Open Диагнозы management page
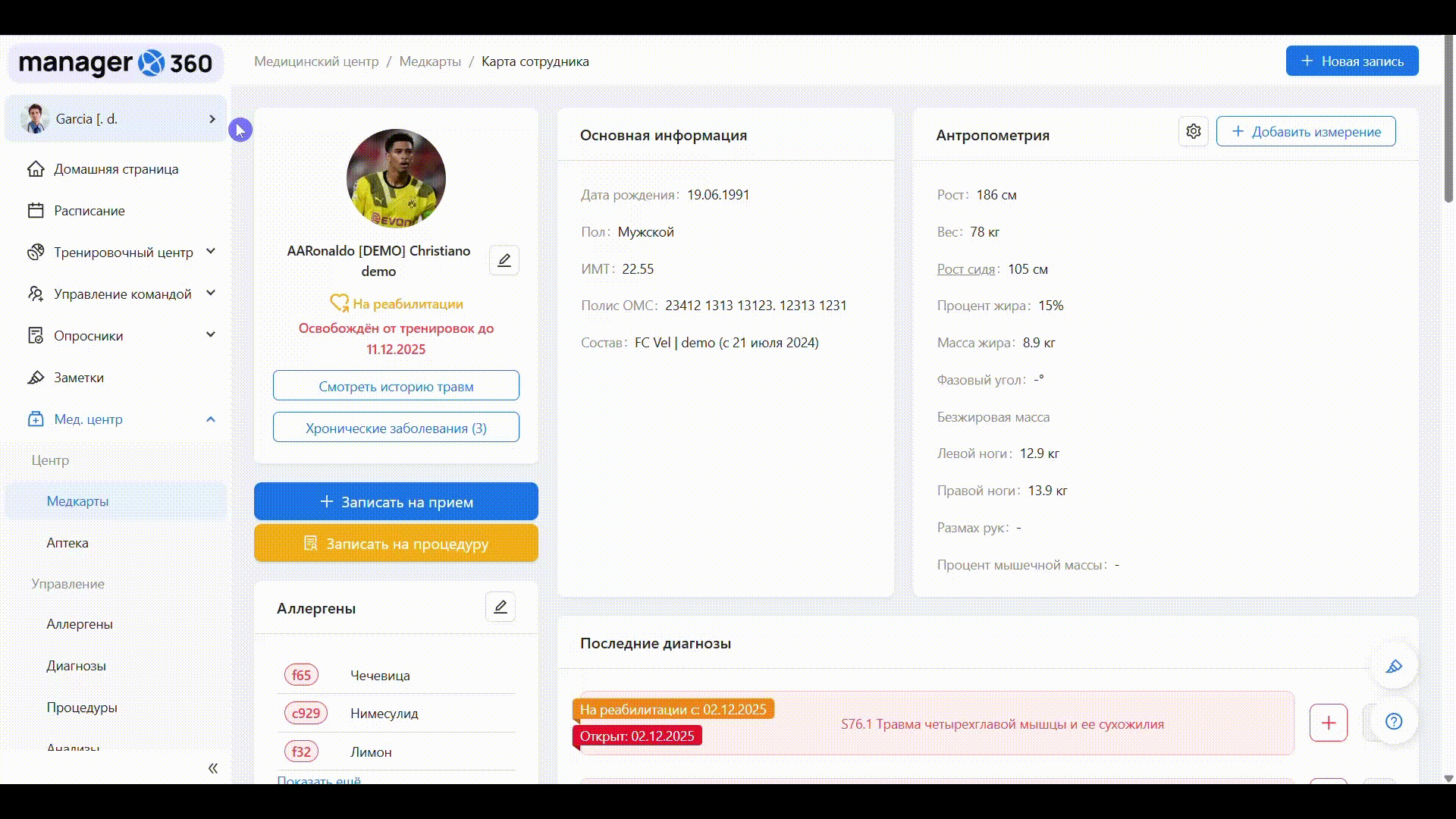This screenshot has height=819, width=1456. (x=76, y=666)
